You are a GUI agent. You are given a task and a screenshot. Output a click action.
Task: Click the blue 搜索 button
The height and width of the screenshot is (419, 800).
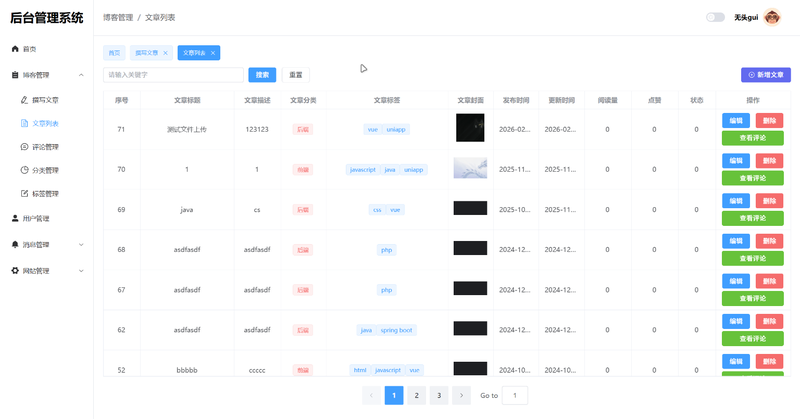click(262, 75)
